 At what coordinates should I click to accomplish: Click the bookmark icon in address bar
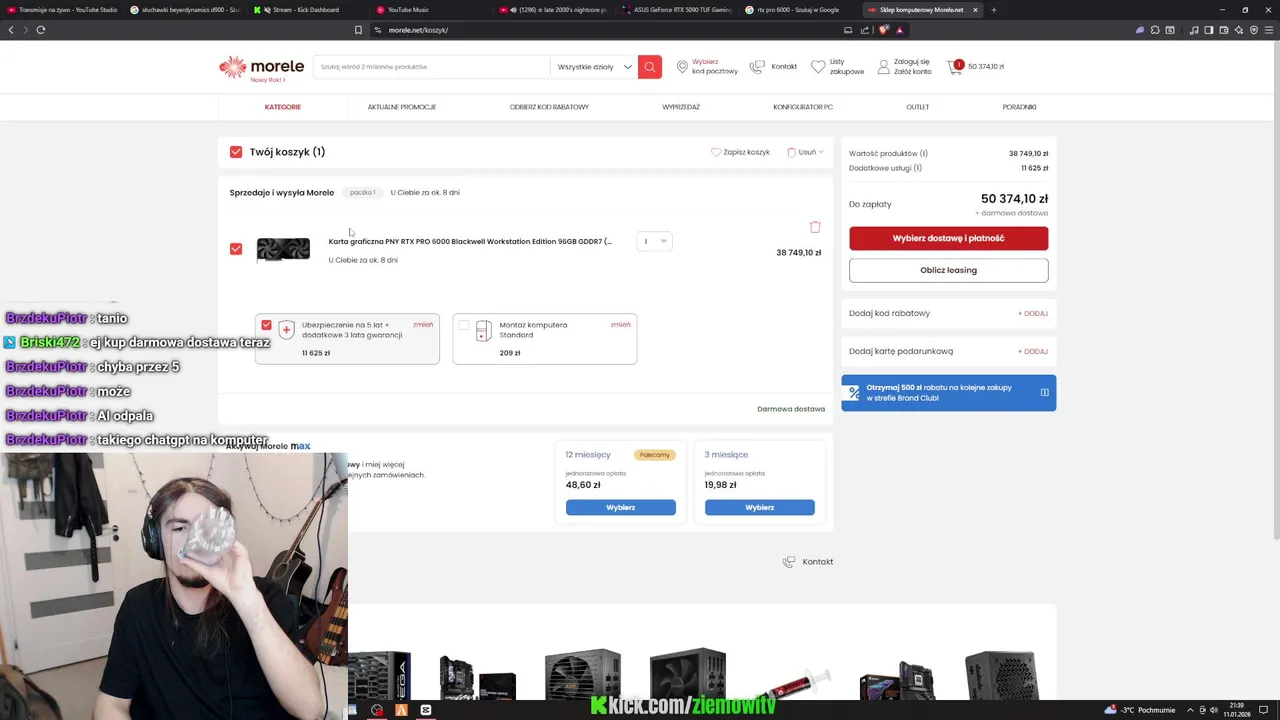tap(358, 30)
